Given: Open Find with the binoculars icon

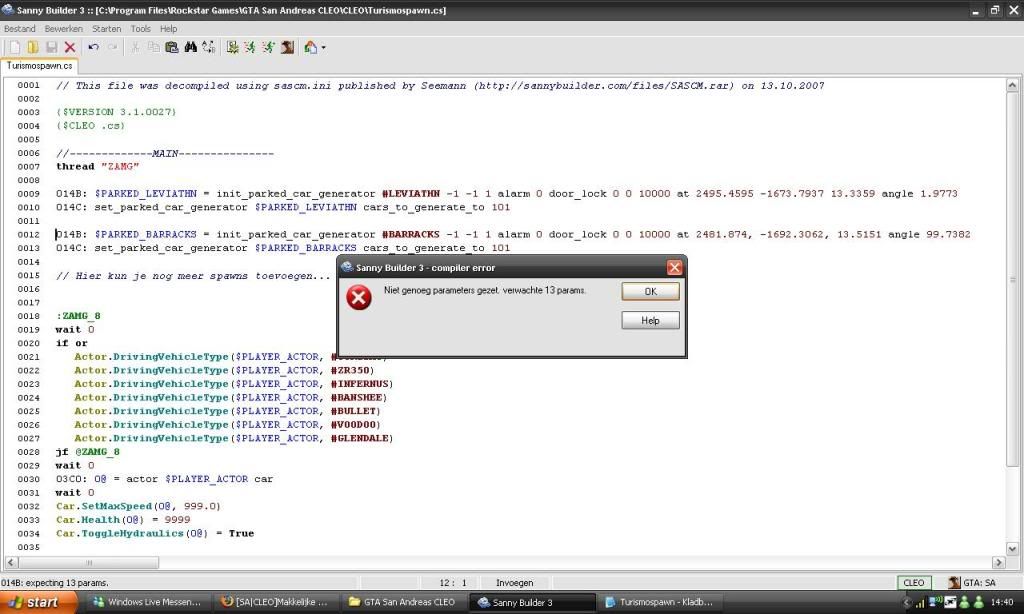Looking at the screenshot, I should click(191, 47).
